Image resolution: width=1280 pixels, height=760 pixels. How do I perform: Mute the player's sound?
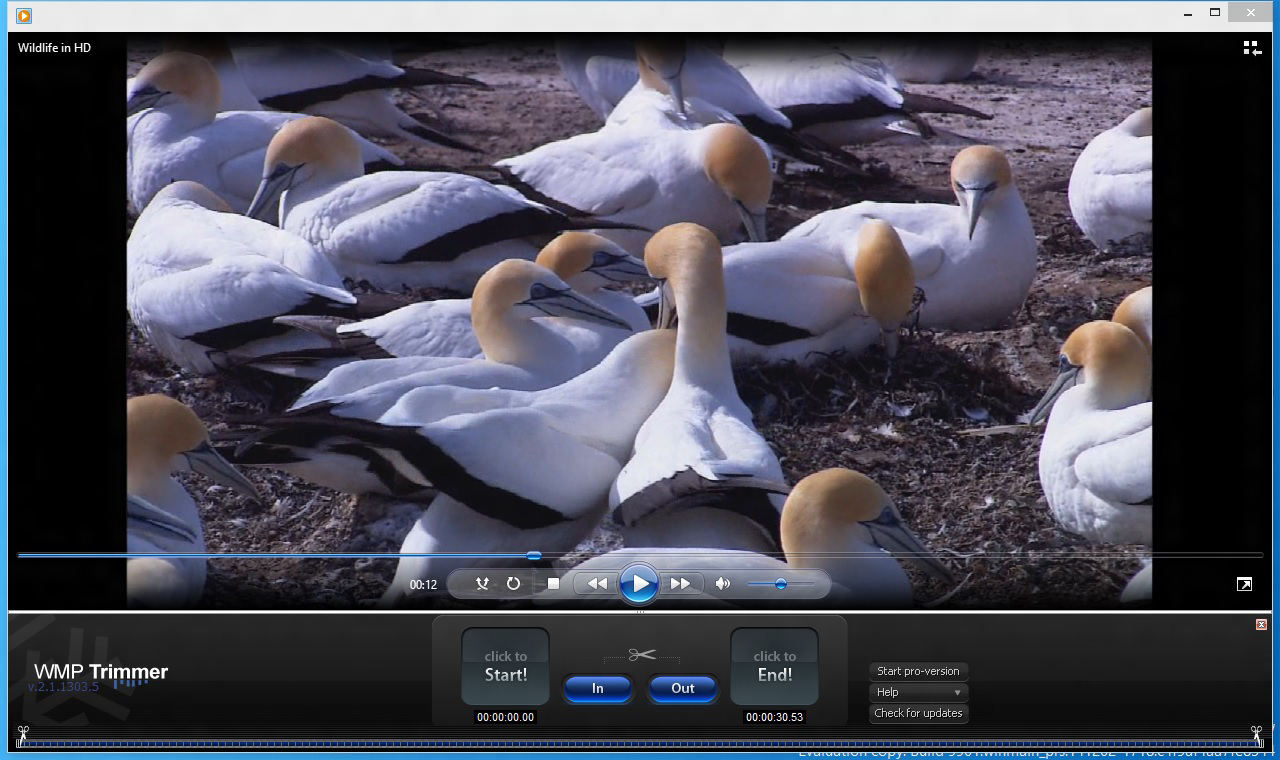723,584
